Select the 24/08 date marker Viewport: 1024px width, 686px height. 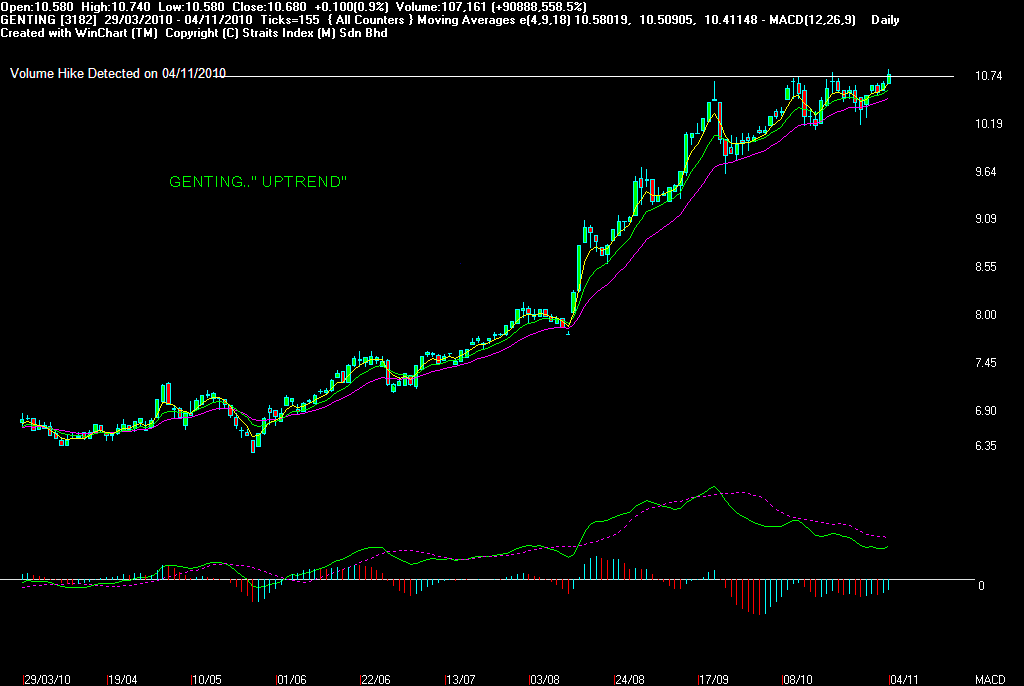(x=630, y=679)
